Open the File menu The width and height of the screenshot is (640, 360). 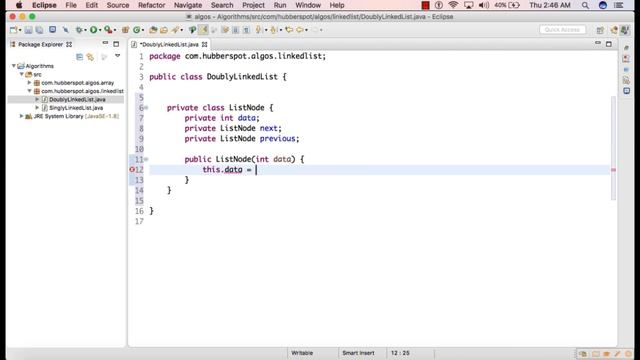(71, 5)
